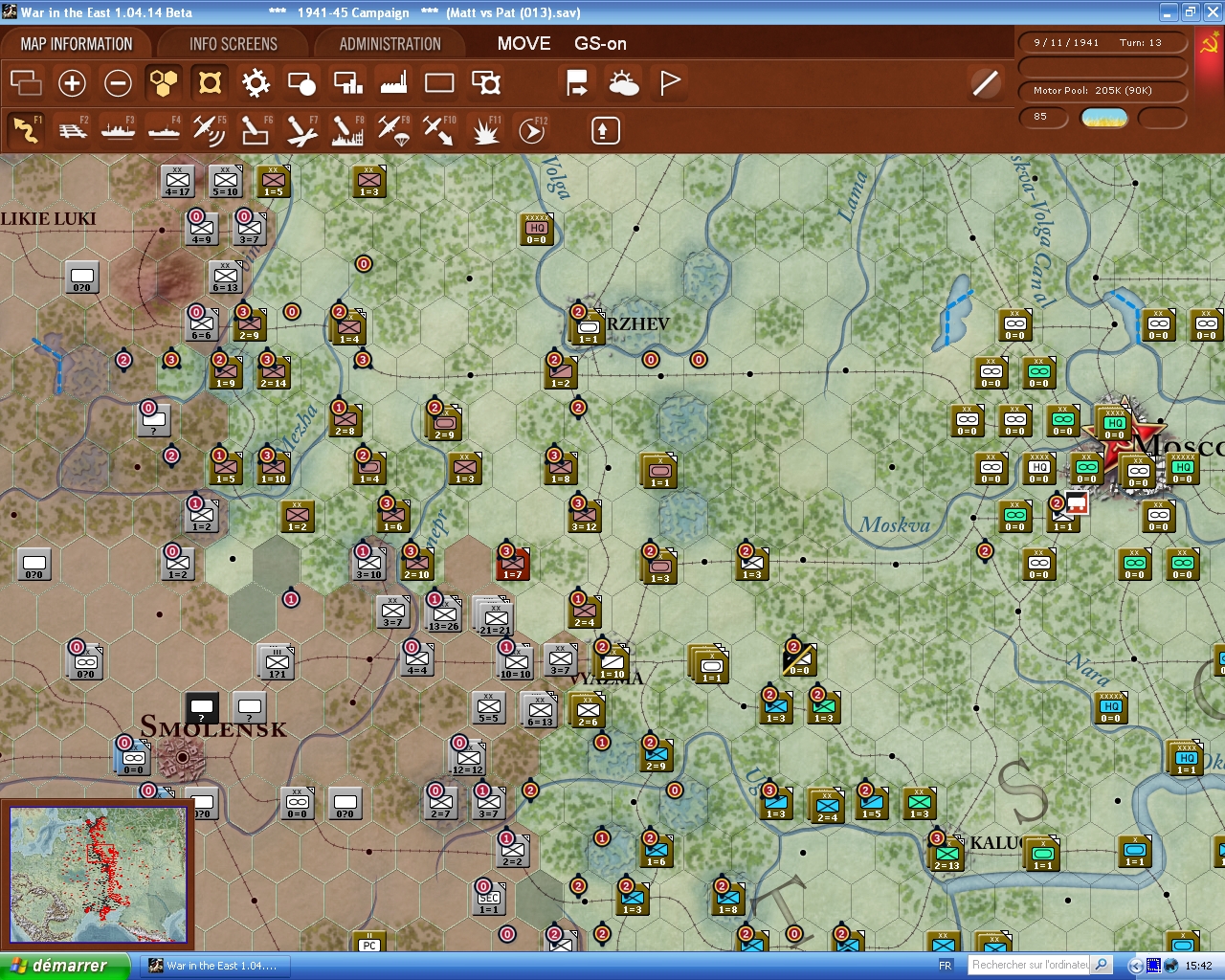1225x980 pixels.
Task: Click the taskbar clock showing 15:42
Action: pos(1198,966)
